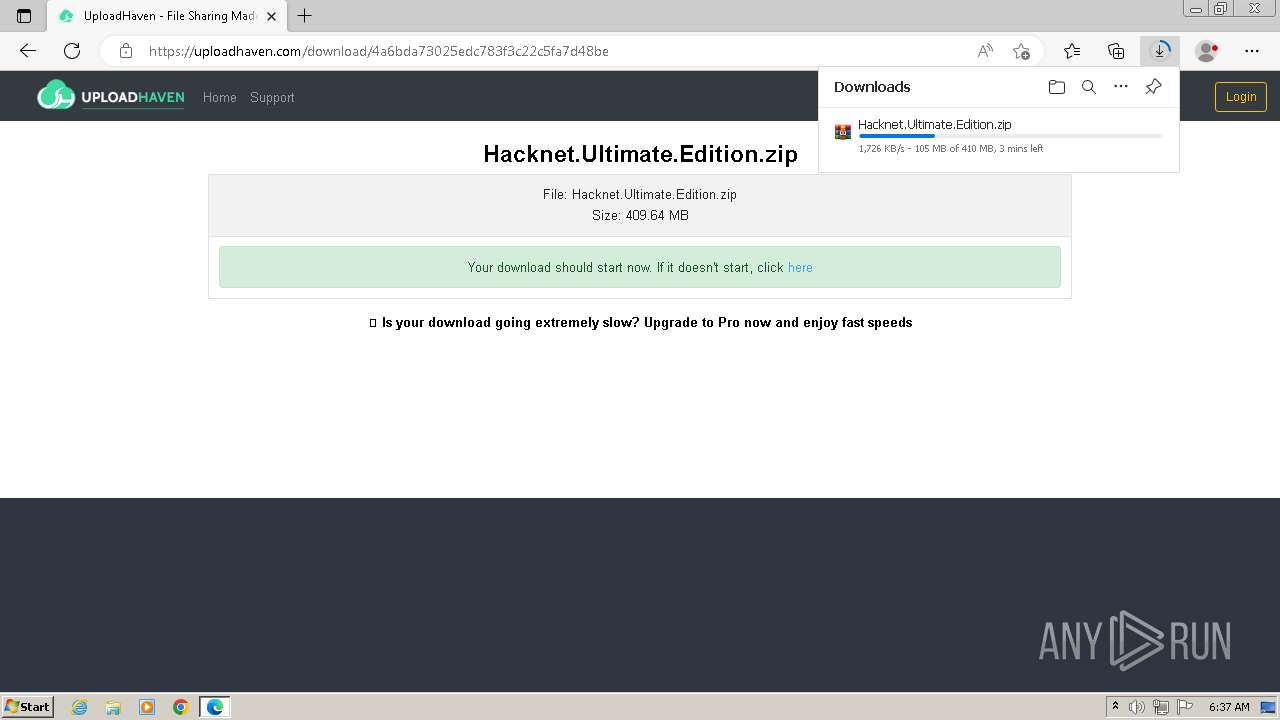Open the Home nav link
This screenshot has height=720, width=1280.
click(219, 97)
